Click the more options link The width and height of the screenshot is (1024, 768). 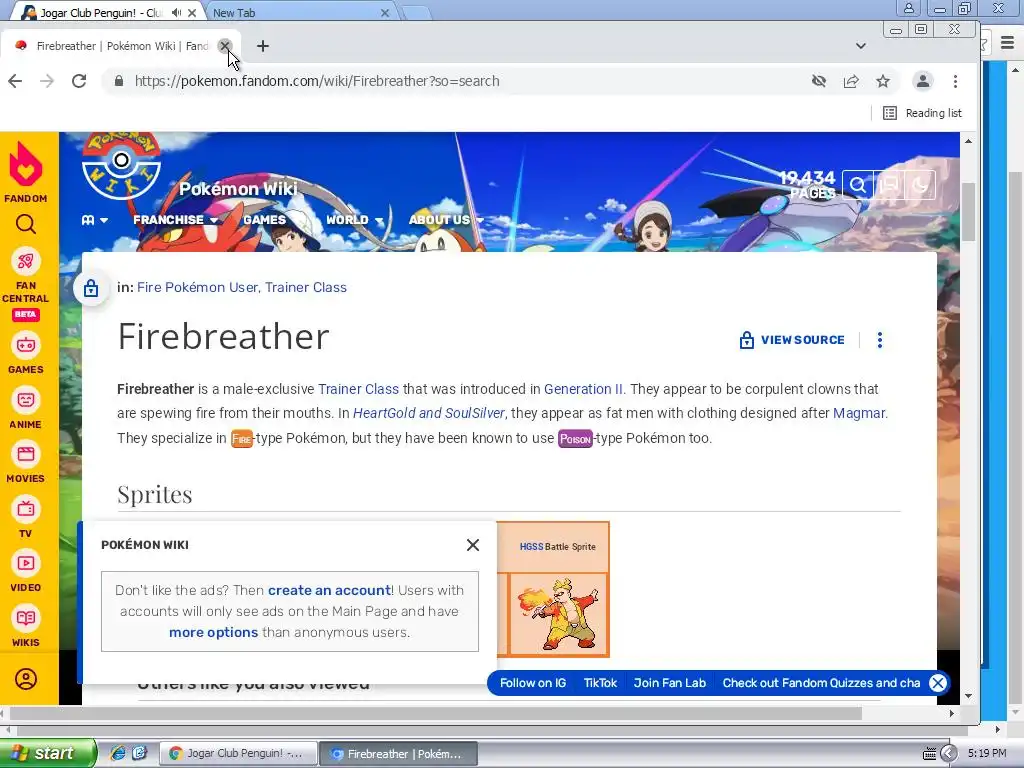(214, 632)
